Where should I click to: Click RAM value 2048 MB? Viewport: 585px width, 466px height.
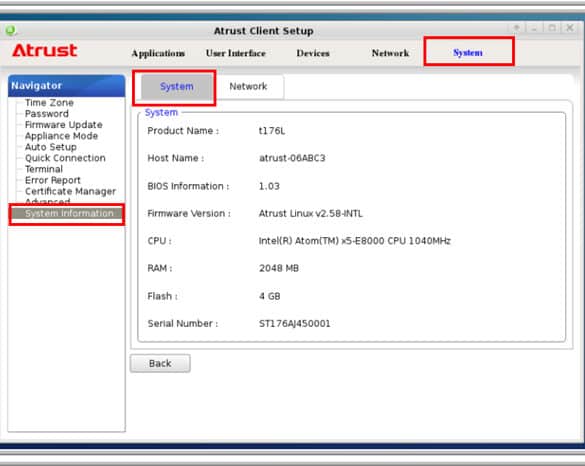(279, 268)
